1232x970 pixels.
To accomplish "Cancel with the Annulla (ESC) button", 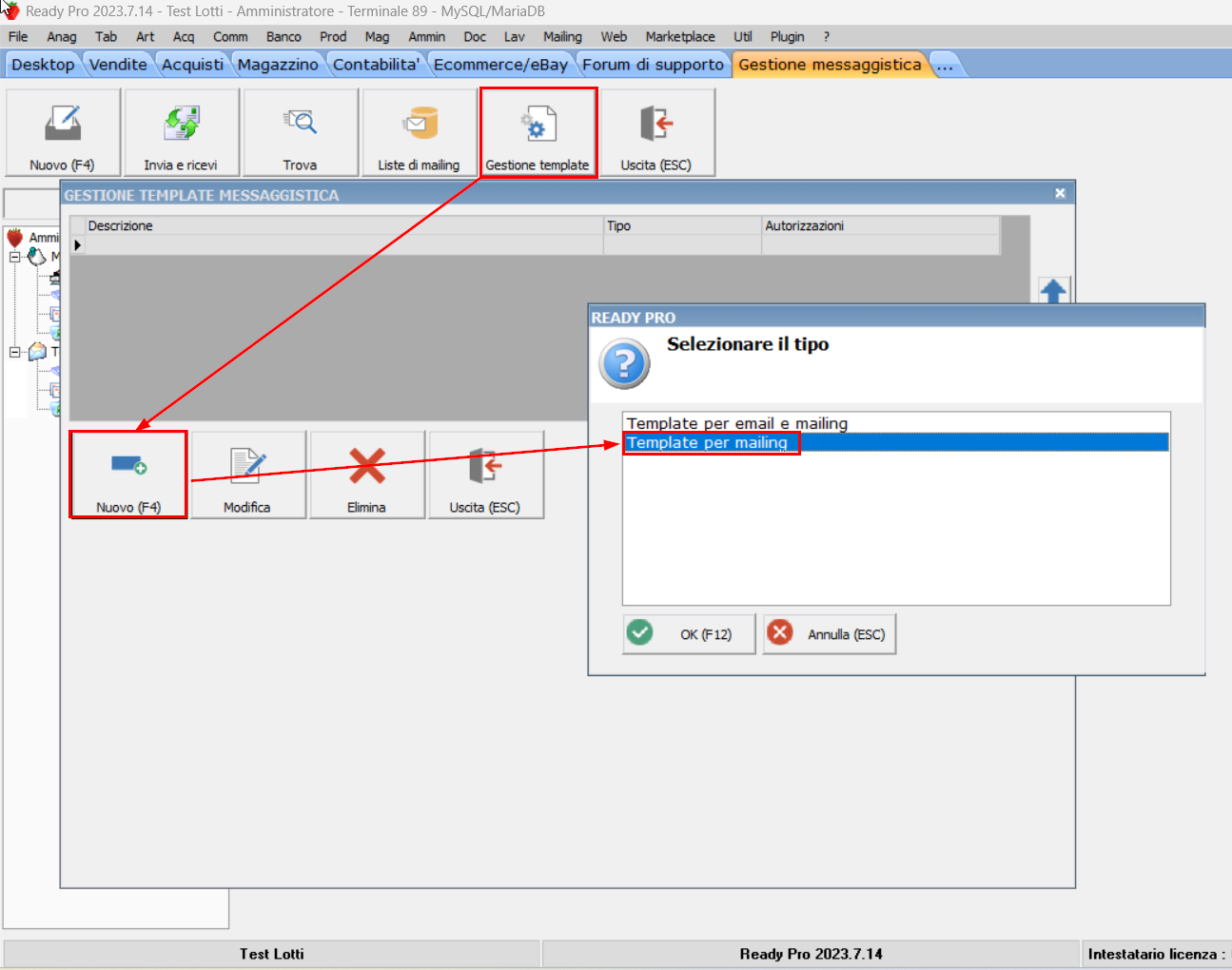I will (830, 634).
